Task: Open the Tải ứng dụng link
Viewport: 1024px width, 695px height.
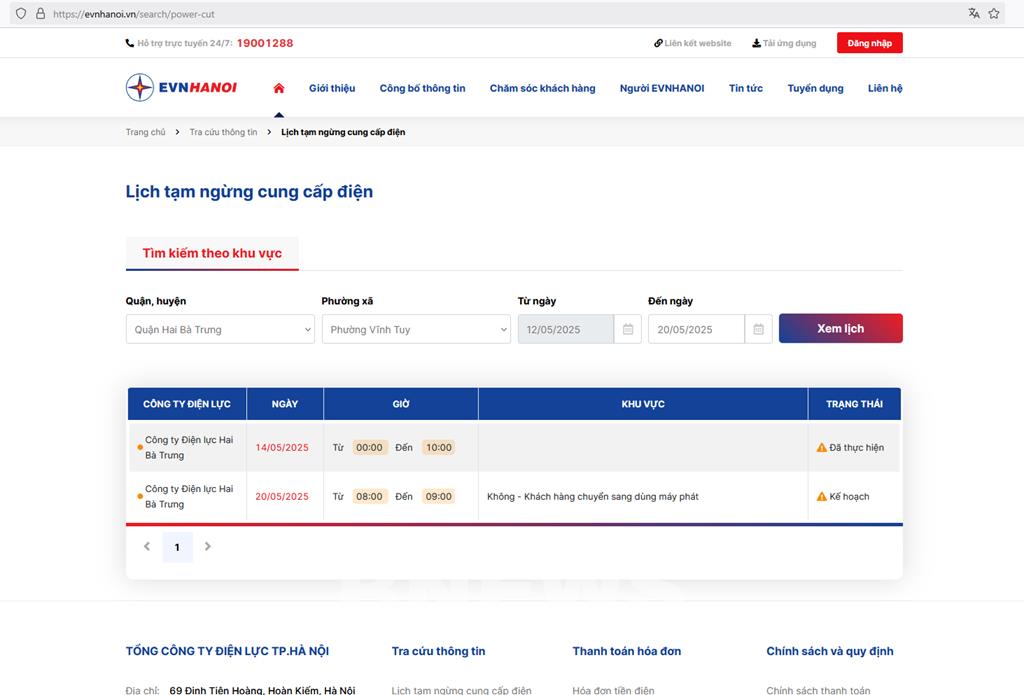Action: 784,43
